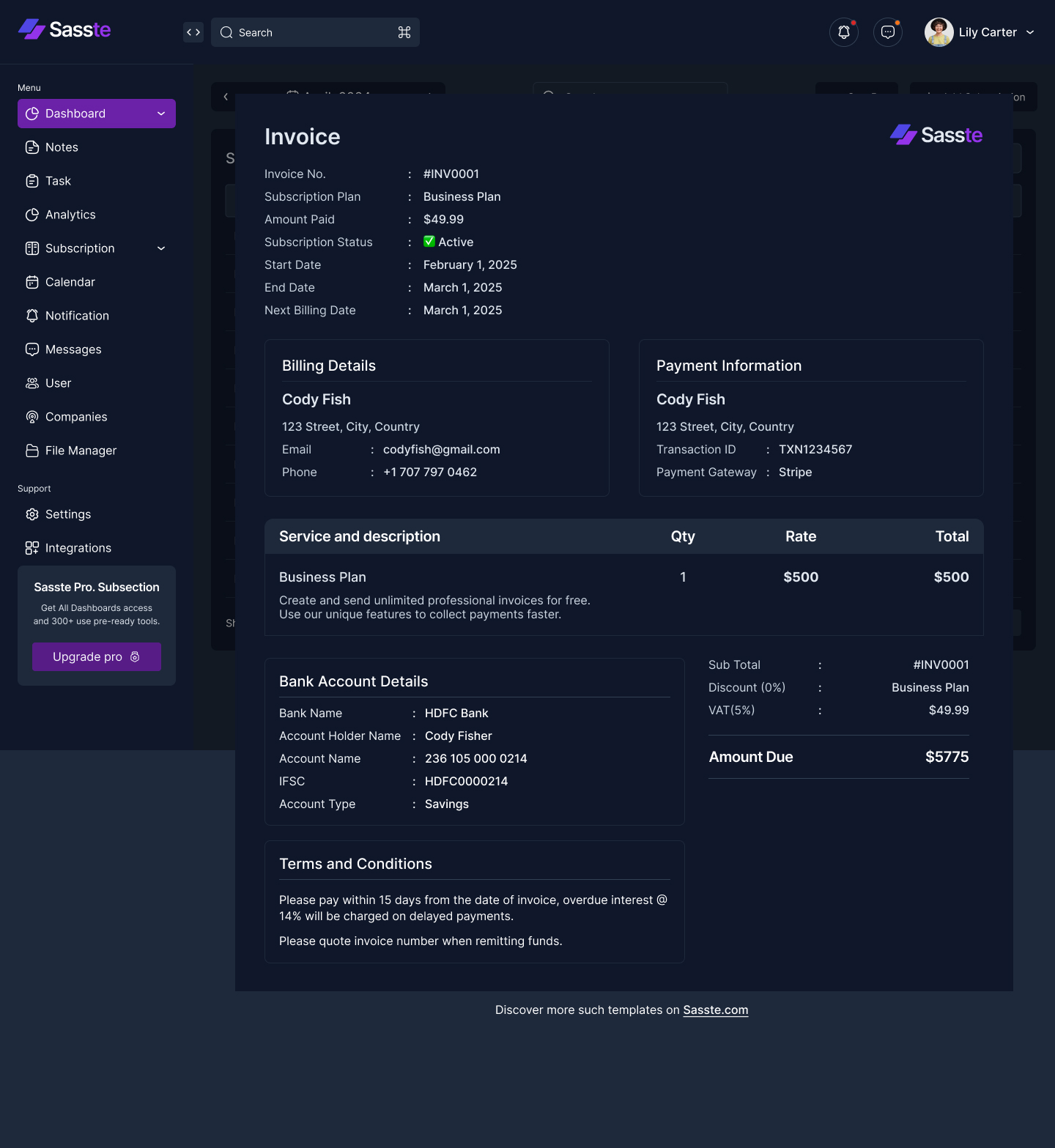Open the chat messages icon at top
This screenshot has height=1148, width=1055.
click(887, 32)
